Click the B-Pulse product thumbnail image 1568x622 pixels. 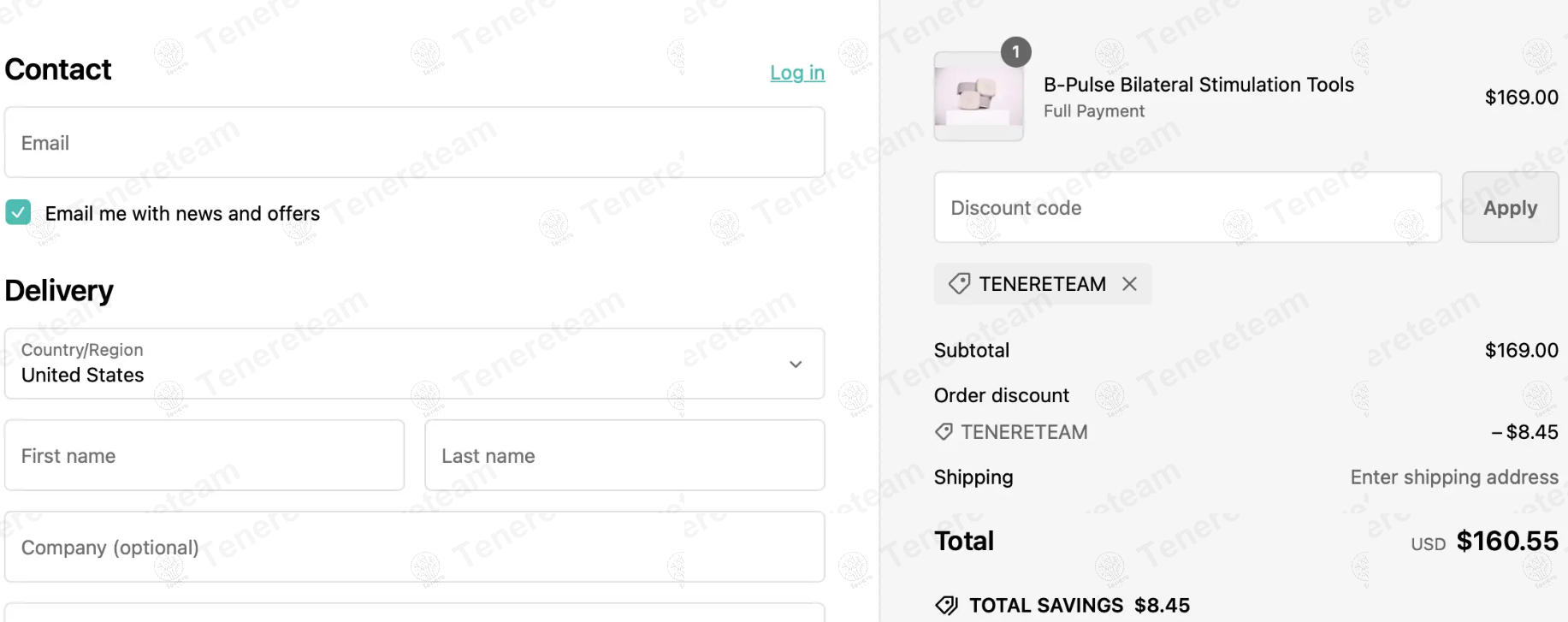[x=979, y=96]
